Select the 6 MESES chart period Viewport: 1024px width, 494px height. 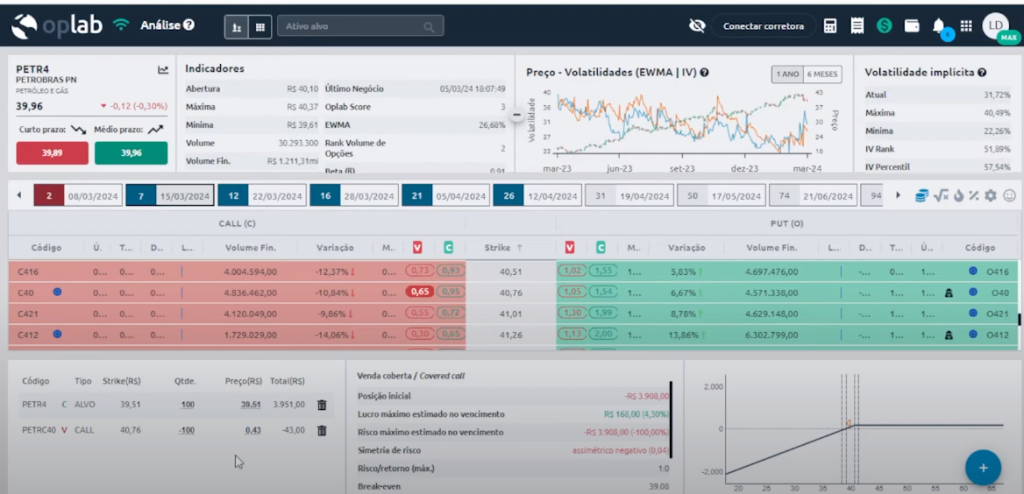point(824,74)
